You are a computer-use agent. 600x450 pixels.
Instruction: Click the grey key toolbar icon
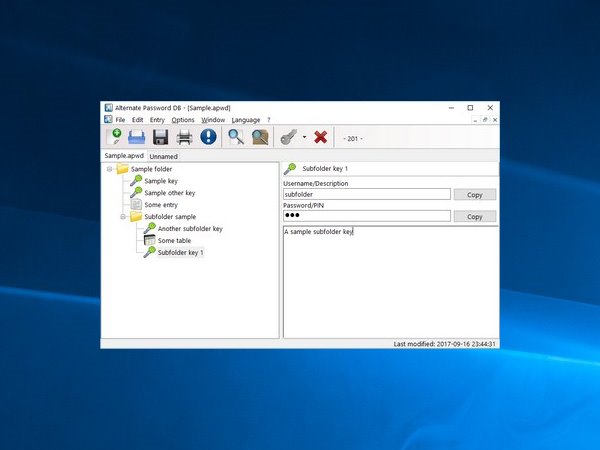289,137
